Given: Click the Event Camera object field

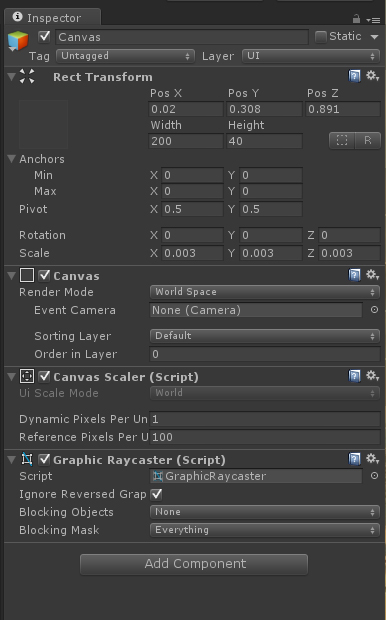Looking at the screenshot, I should tap(256, 310).
